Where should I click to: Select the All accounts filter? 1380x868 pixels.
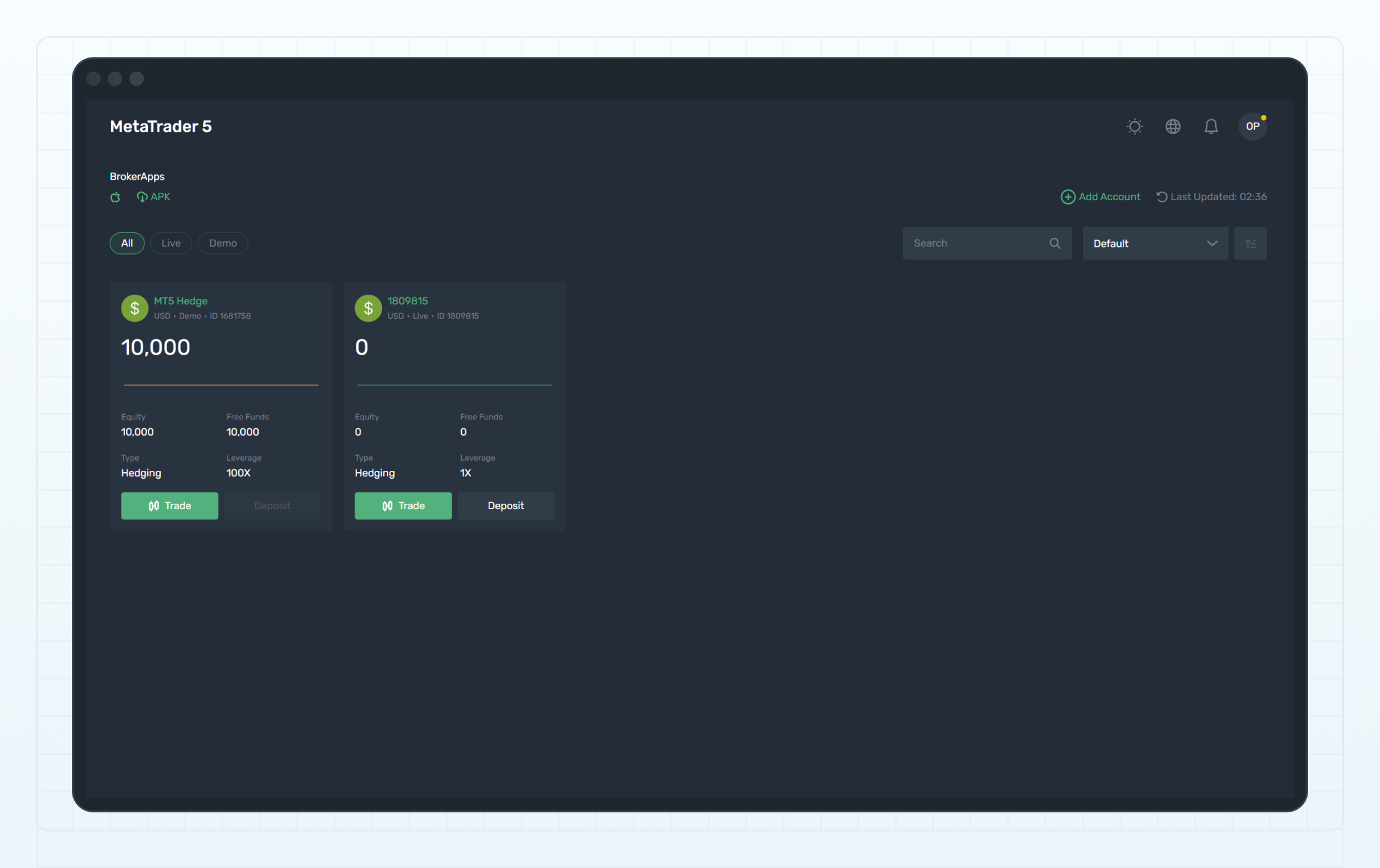(x=126, y=243)
